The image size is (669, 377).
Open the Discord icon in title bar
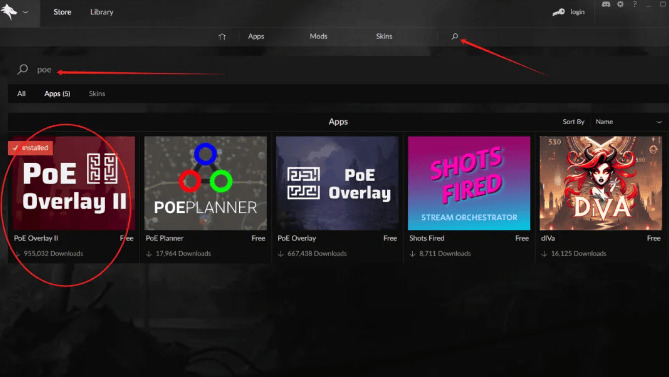pyautogui.click(x=605, y=4)
